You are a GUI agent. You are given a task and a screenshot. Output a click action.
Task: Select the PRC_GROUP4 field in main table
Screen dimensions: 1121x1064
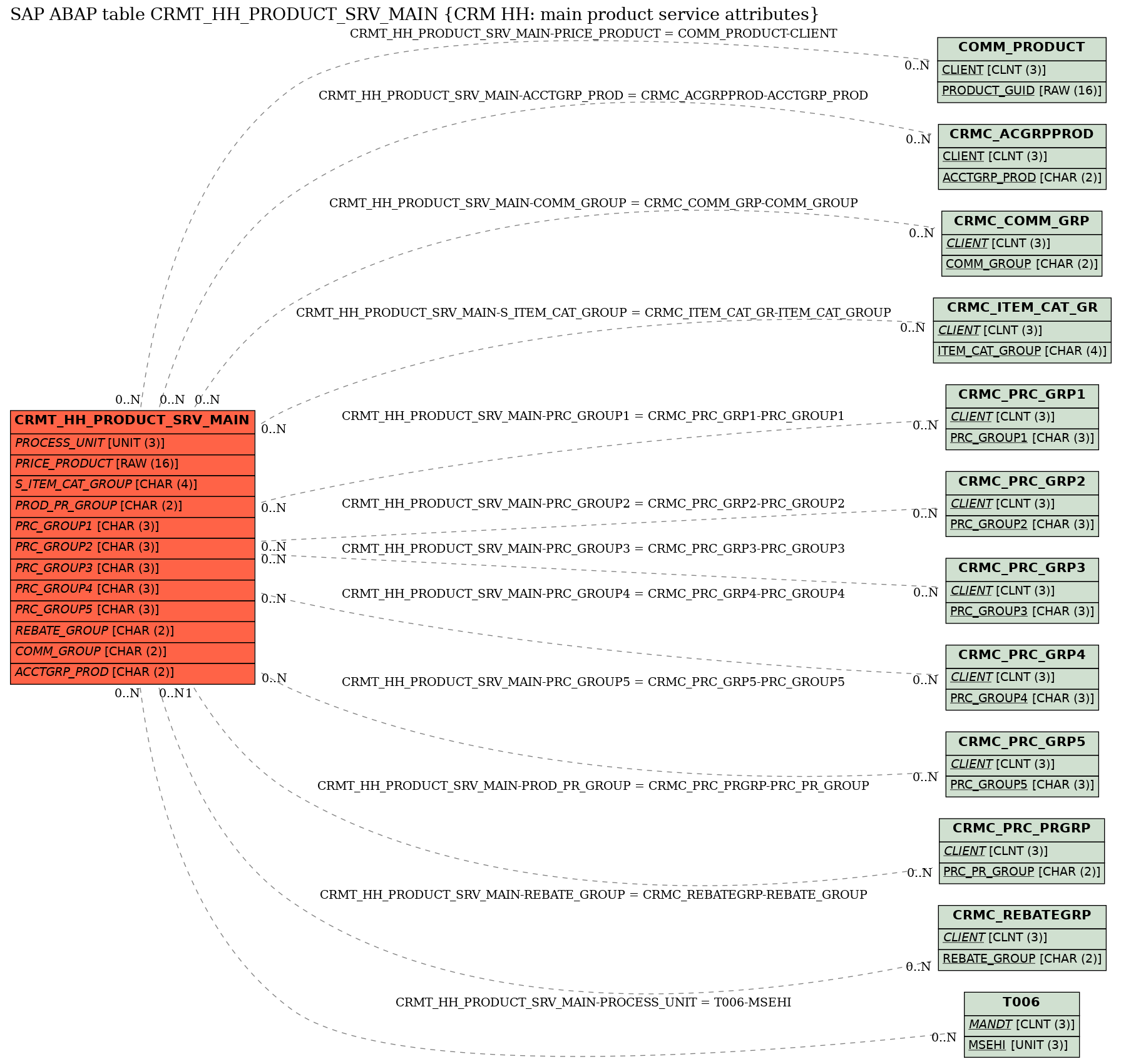click(x=133, y=590)
